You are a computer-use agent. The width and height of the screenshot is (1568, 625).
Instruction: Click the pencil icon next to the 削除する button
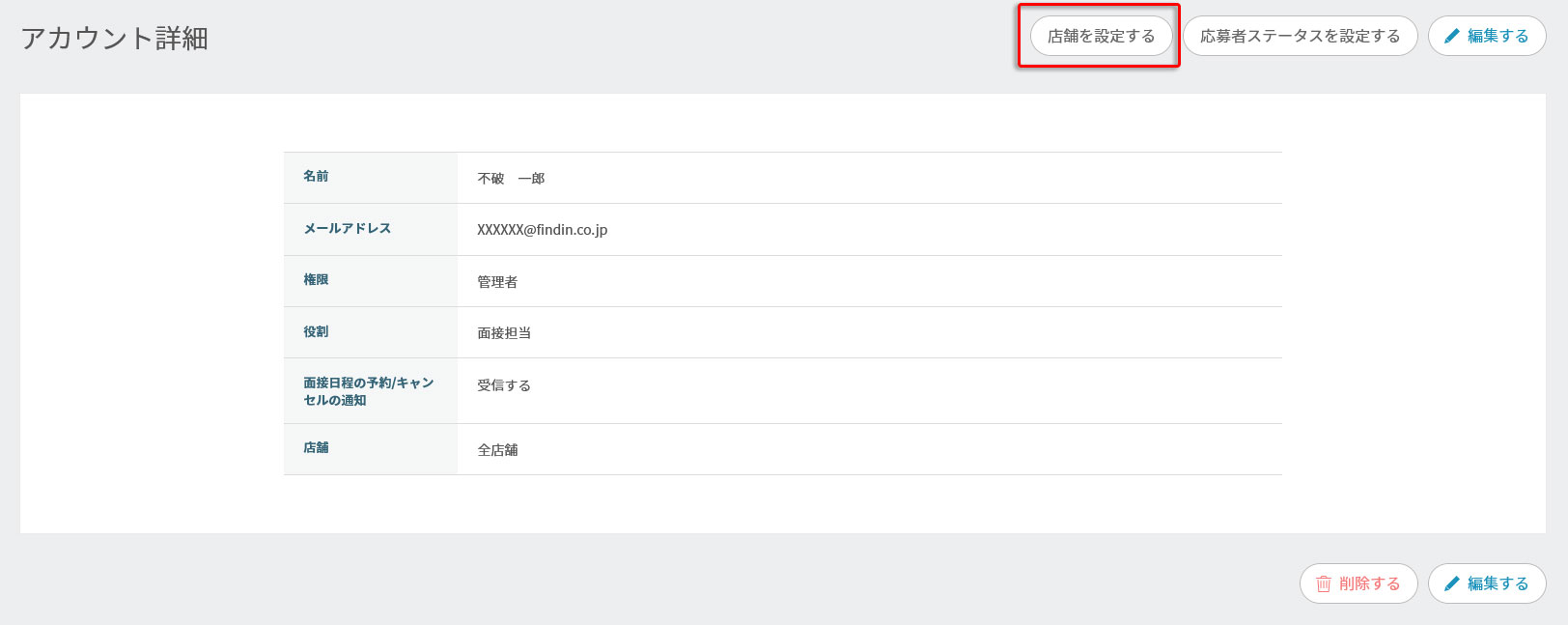1451,583
